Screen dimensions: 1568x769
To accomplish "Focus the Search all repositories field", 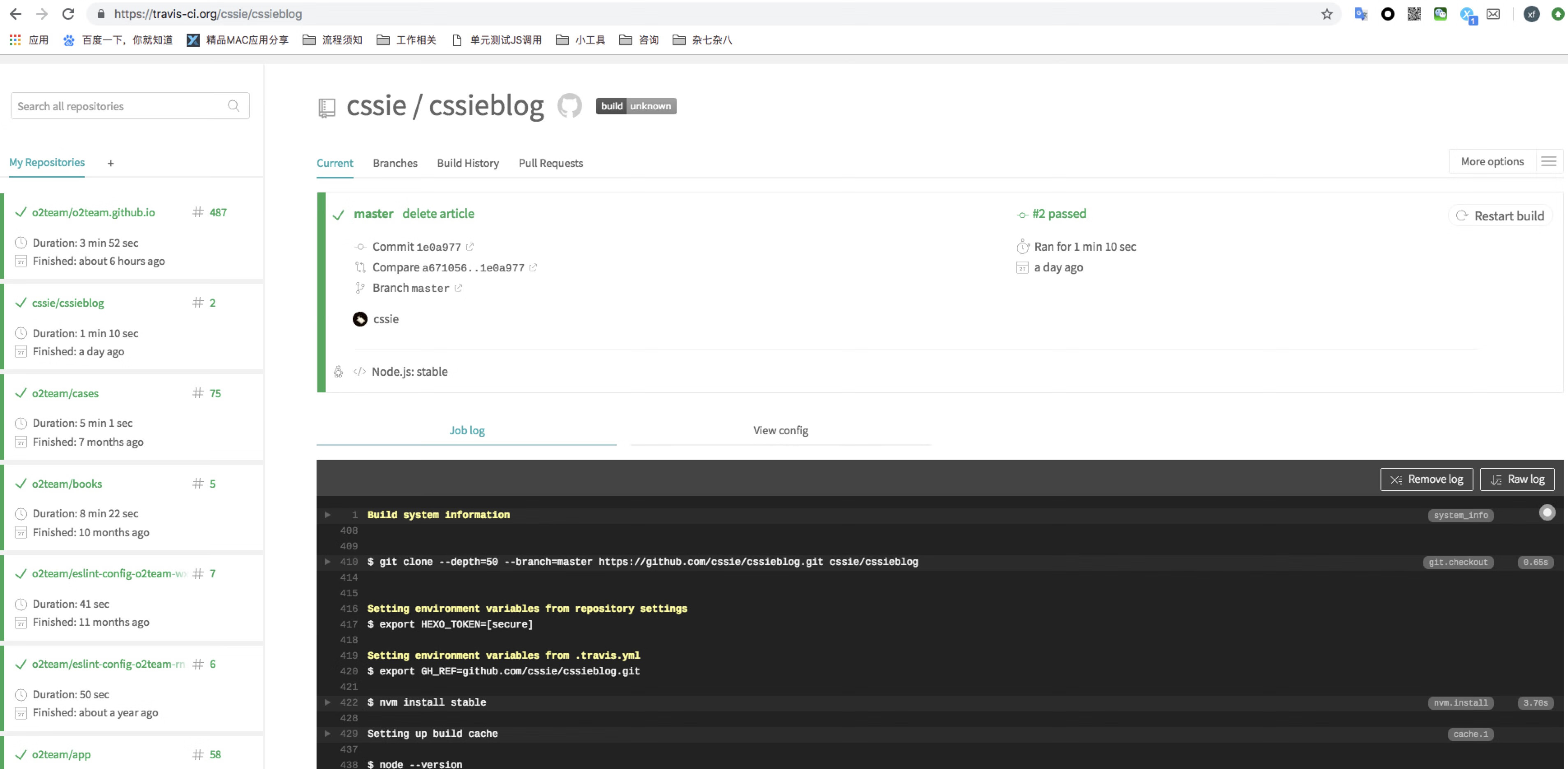I will click(x=119, y=106).
